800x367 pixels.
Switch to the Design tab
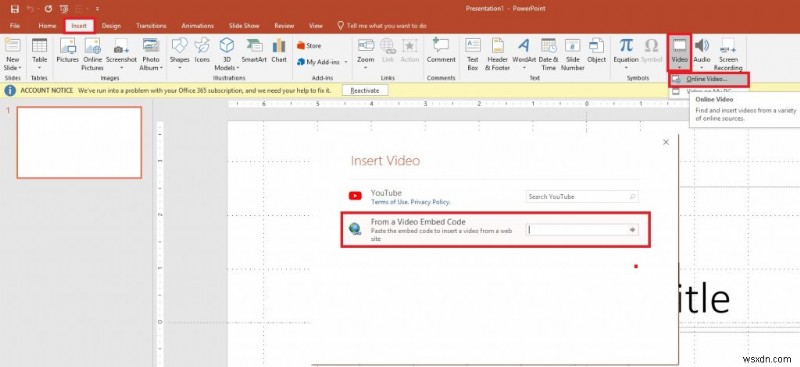click(x=111, y=26)
